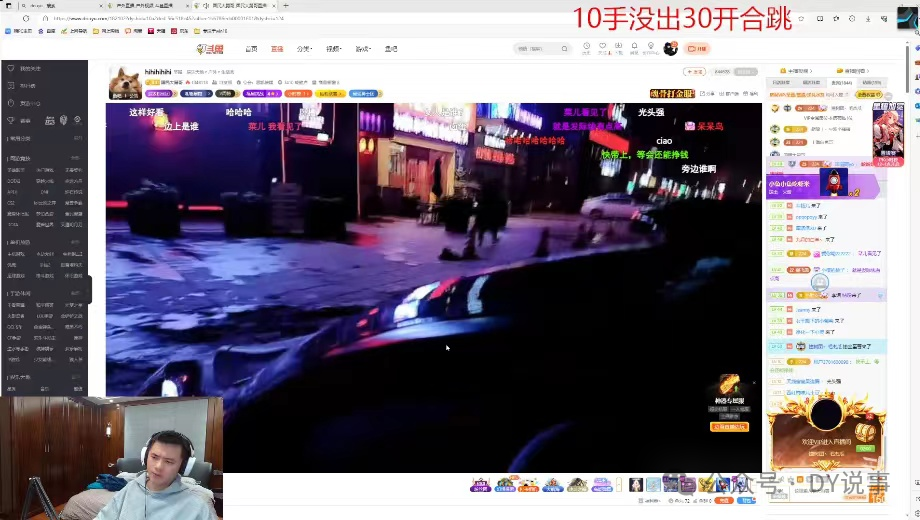Select the fourth gift activity icon
This screenshot has width=920, height=520.
tap(553, 485)
